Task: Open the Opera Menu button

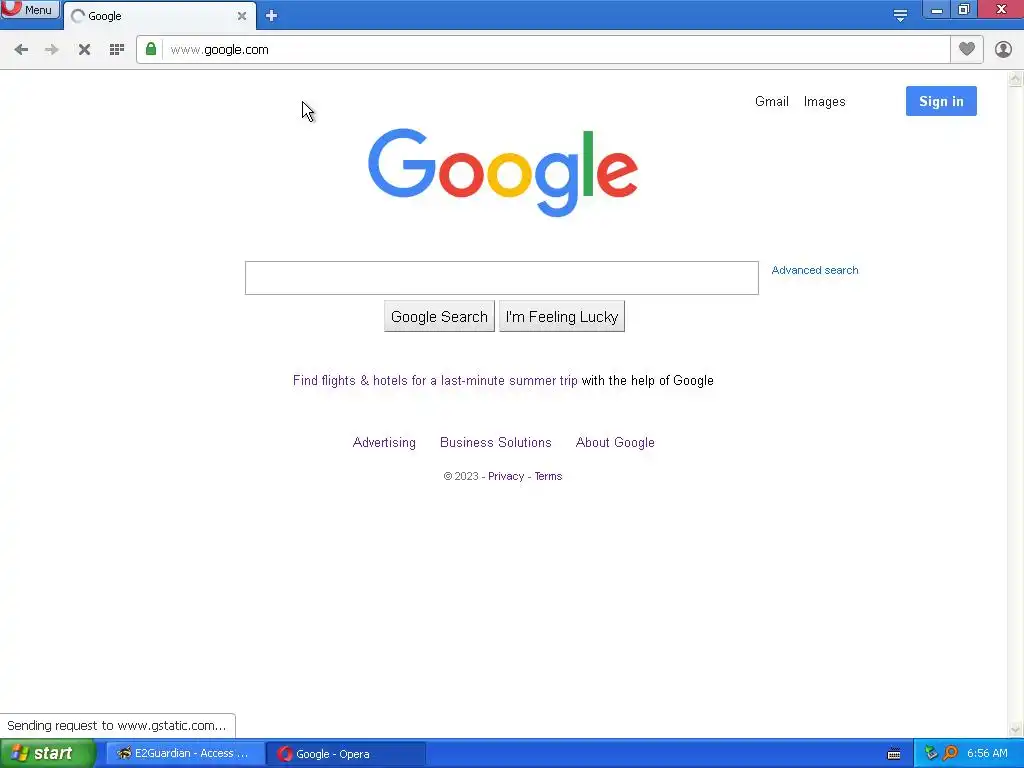Action: point(29,10)
